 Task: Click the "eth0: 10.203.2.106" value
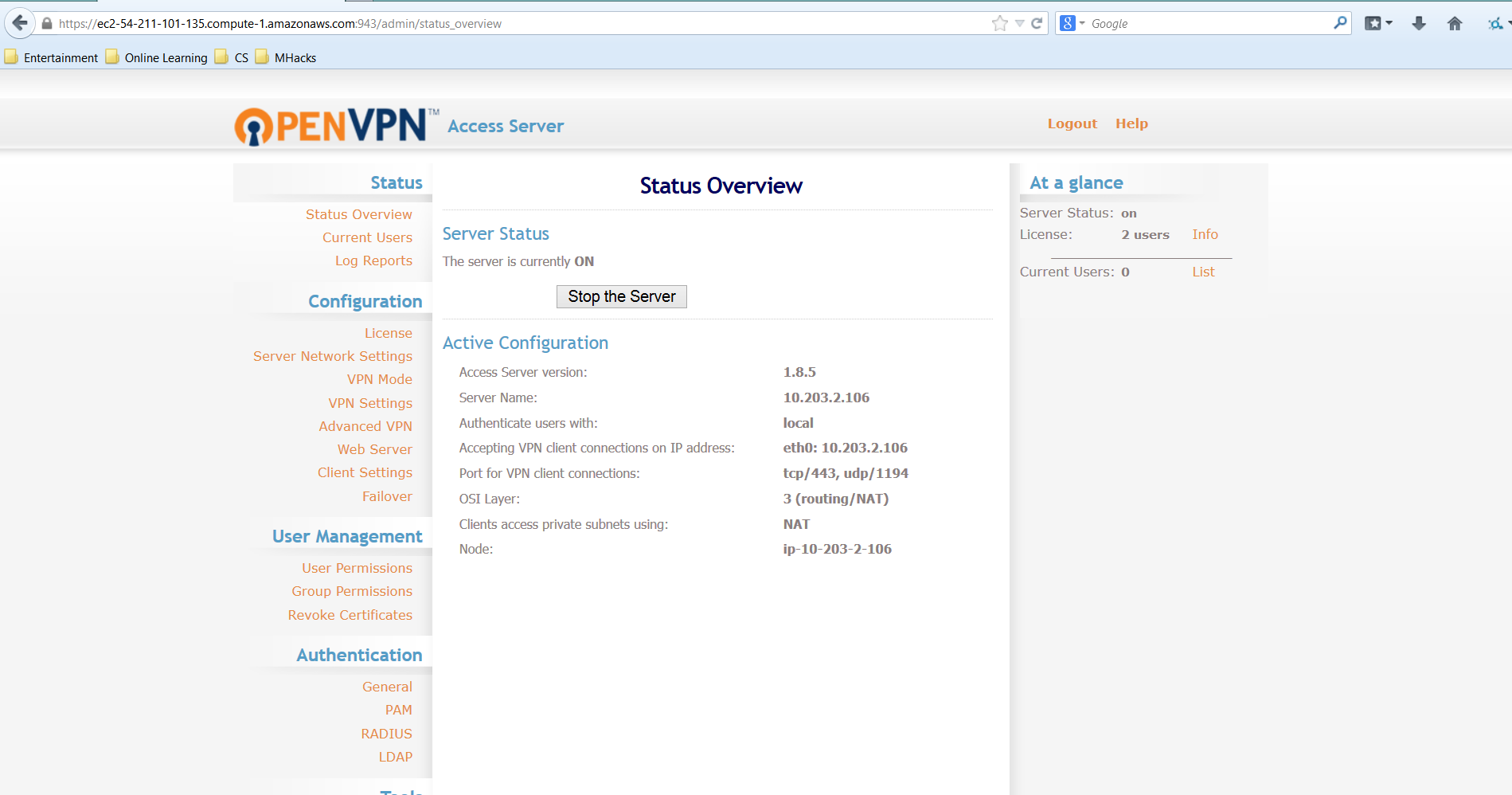(x=846, y=448)
